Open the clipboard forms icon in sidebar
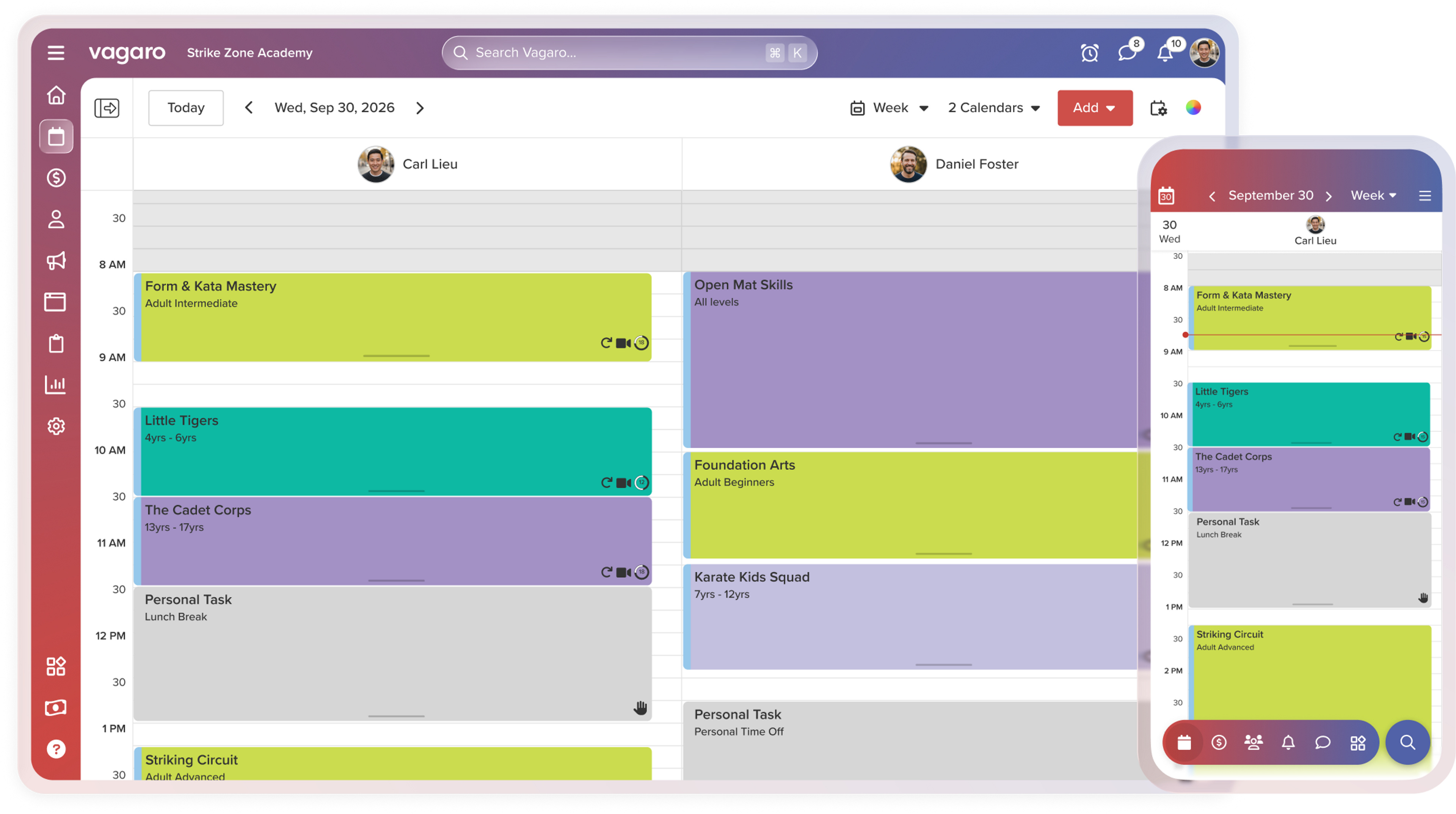The width and height of the screenshot is (1456, 814). (x=56, y=343)
